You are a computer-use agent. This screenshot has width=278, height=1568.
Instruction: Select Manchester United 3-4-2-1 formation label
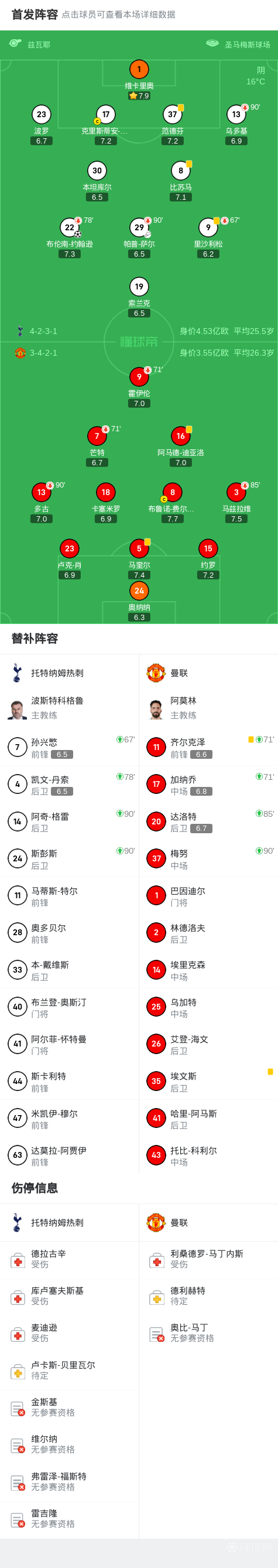tap(43, 352)
